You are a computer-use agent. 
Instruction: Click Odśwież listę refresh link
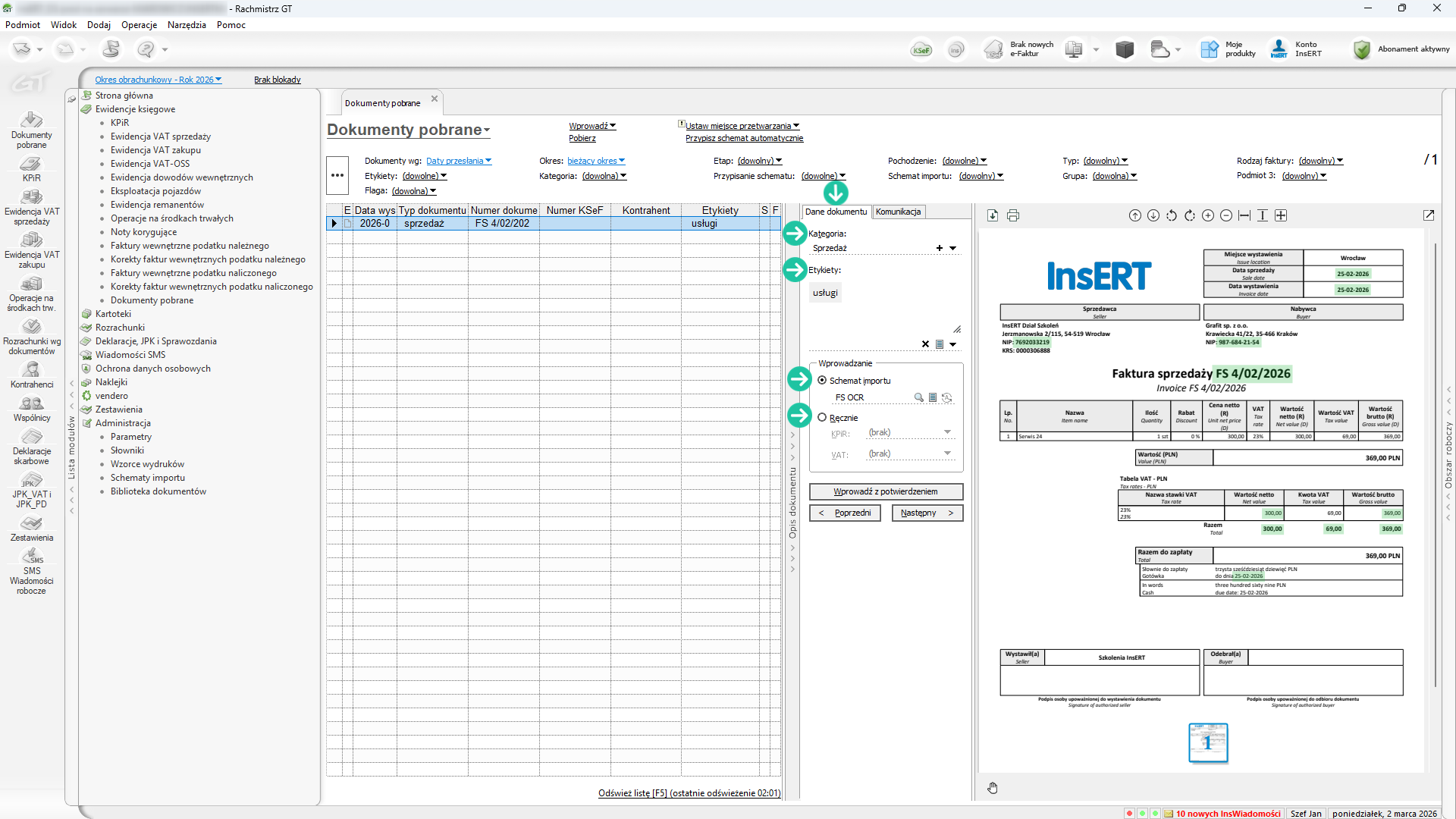(689, 793)
